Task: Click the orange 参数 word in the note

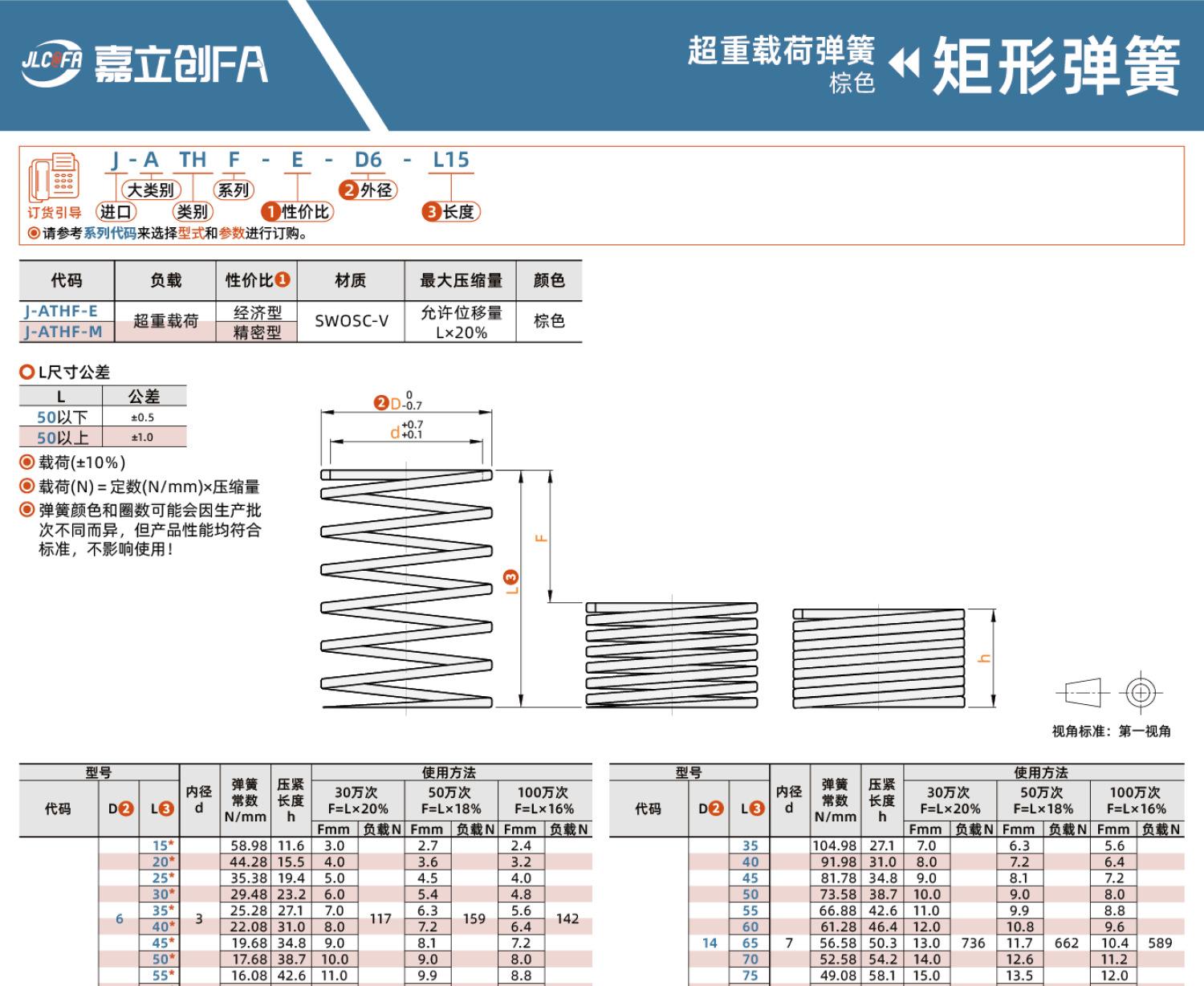Action: coord(231,234)
